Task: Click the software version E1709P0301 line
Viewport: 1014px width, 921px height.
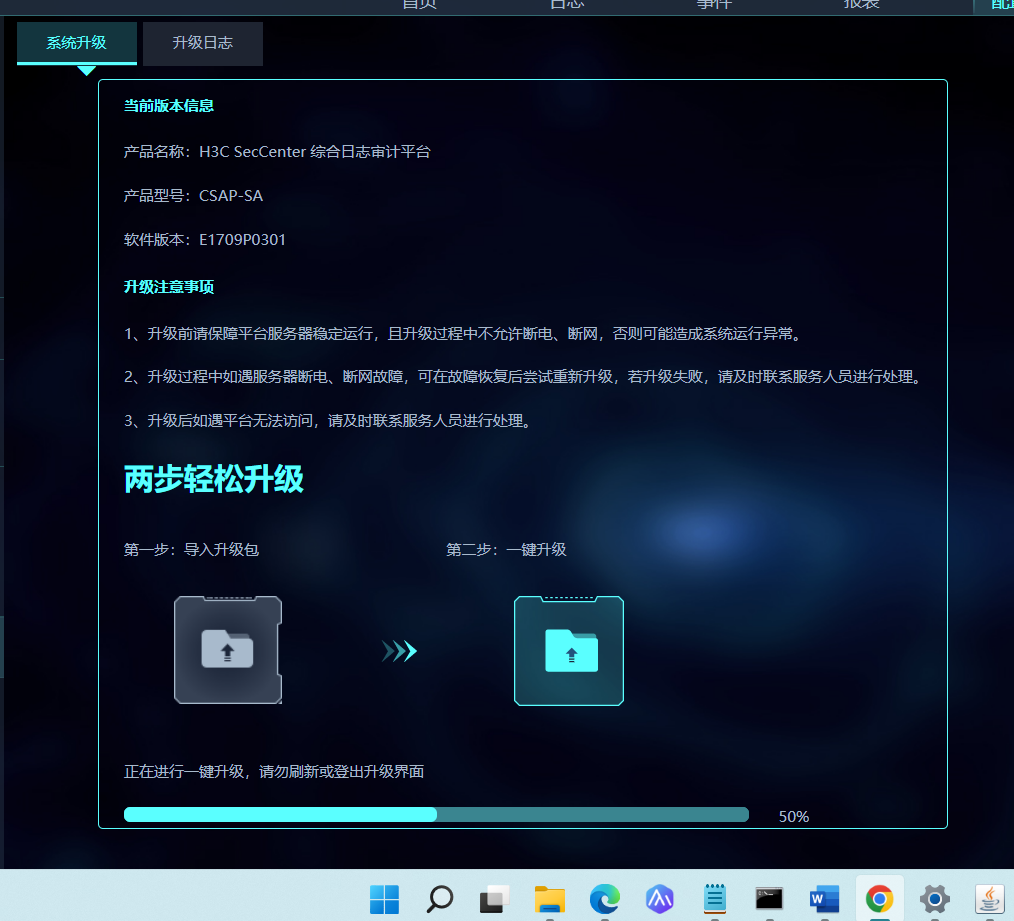Action: (205, 240)
